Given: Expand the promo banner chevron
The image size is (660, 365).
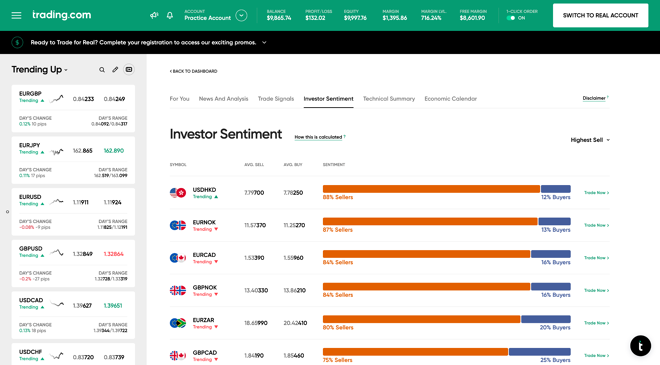Looking at the screenshot, I should point(264,43).
